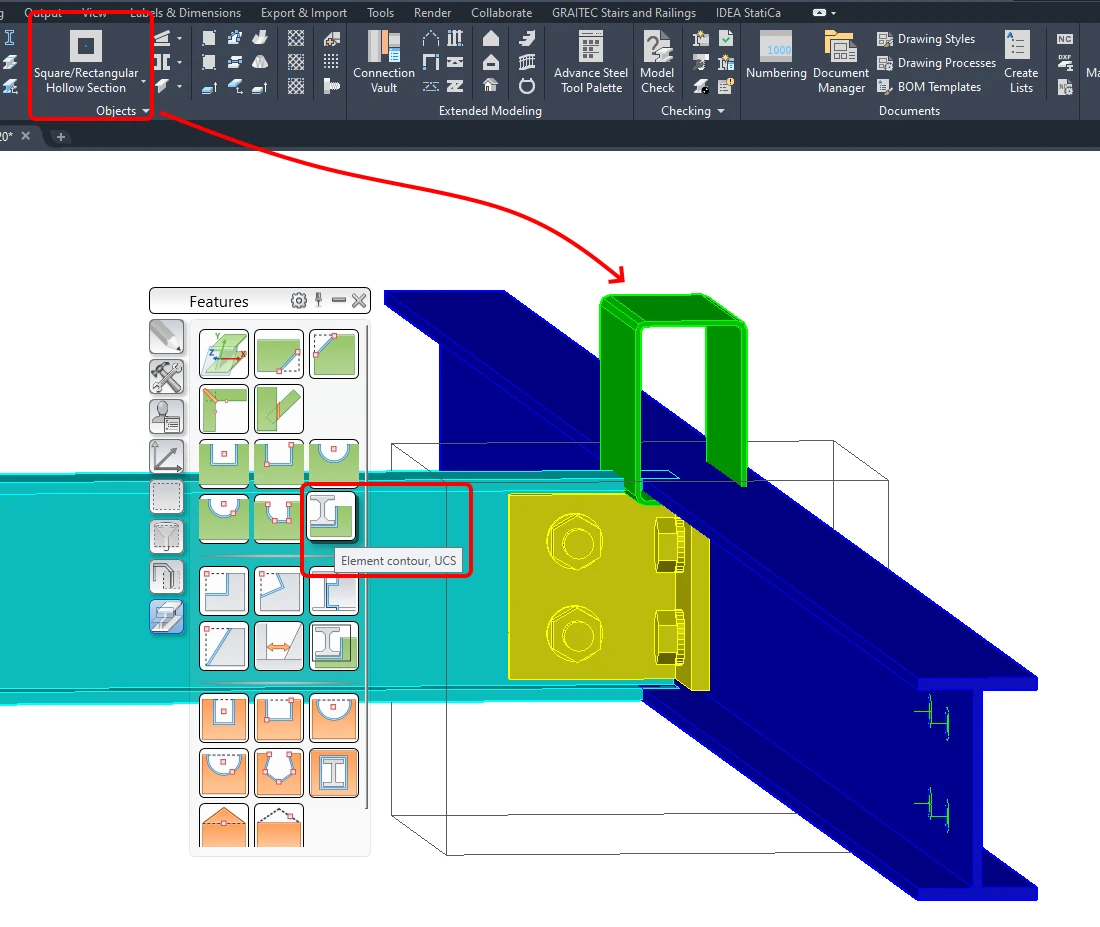Image resolution: width=1100 pixels, height=927 pixels.
Task: Add a new drawing tab with plus
Action: tap(60, 137)
